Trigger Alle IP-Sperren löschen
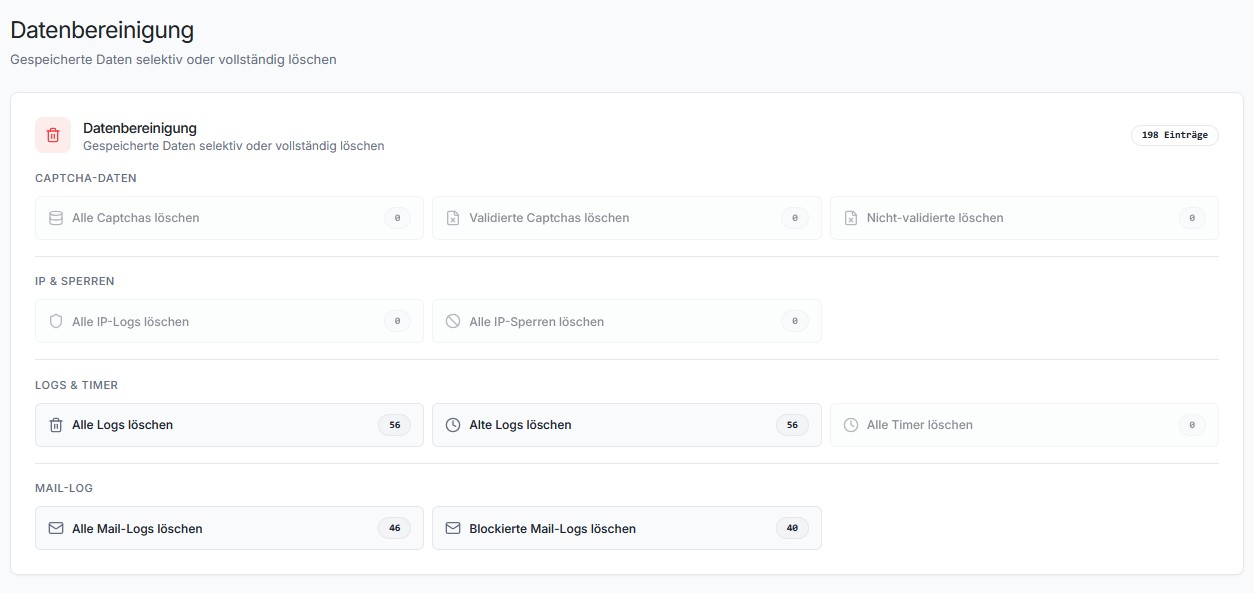 [x=626, y=321]
